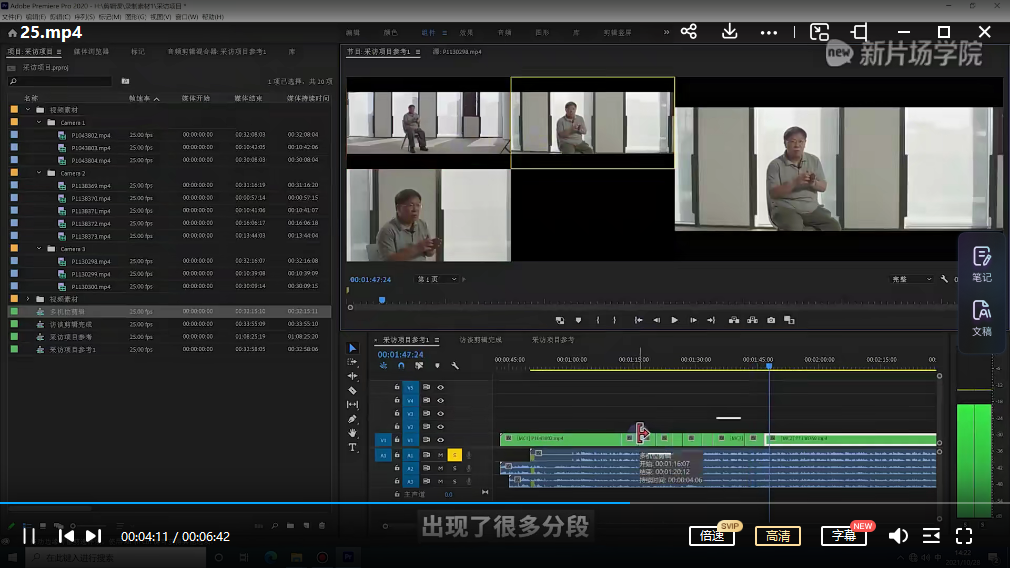Switch to the 访谈剪辑完成 timeline tab
The image size is (1010, 568).
point(481,340)
